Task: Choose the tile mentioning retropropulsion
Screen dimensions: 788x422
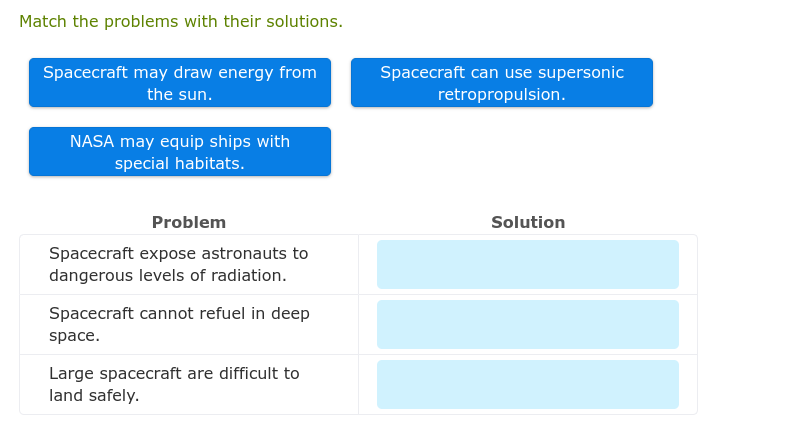Action: (x=502, y=83)
